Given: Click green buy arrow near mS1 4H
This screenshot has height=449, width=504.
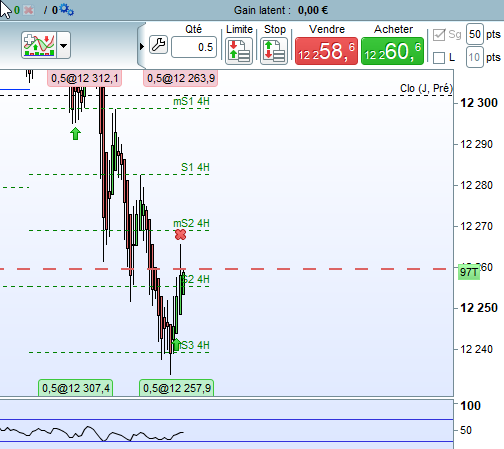Looking at the screenshot, I should [75, 134].
